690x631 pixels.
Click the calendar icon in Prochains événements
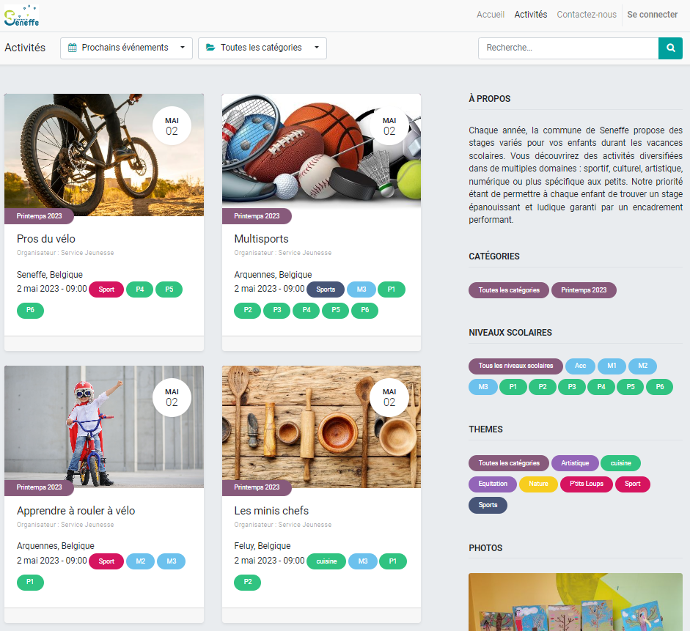tap(72, 47)
